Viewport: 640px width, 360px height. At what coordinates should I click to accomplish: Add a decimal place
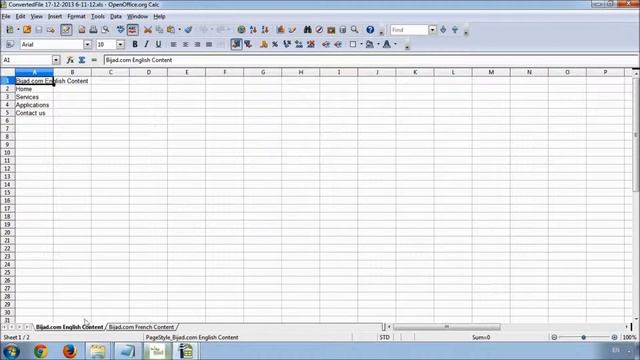[299, 44]
